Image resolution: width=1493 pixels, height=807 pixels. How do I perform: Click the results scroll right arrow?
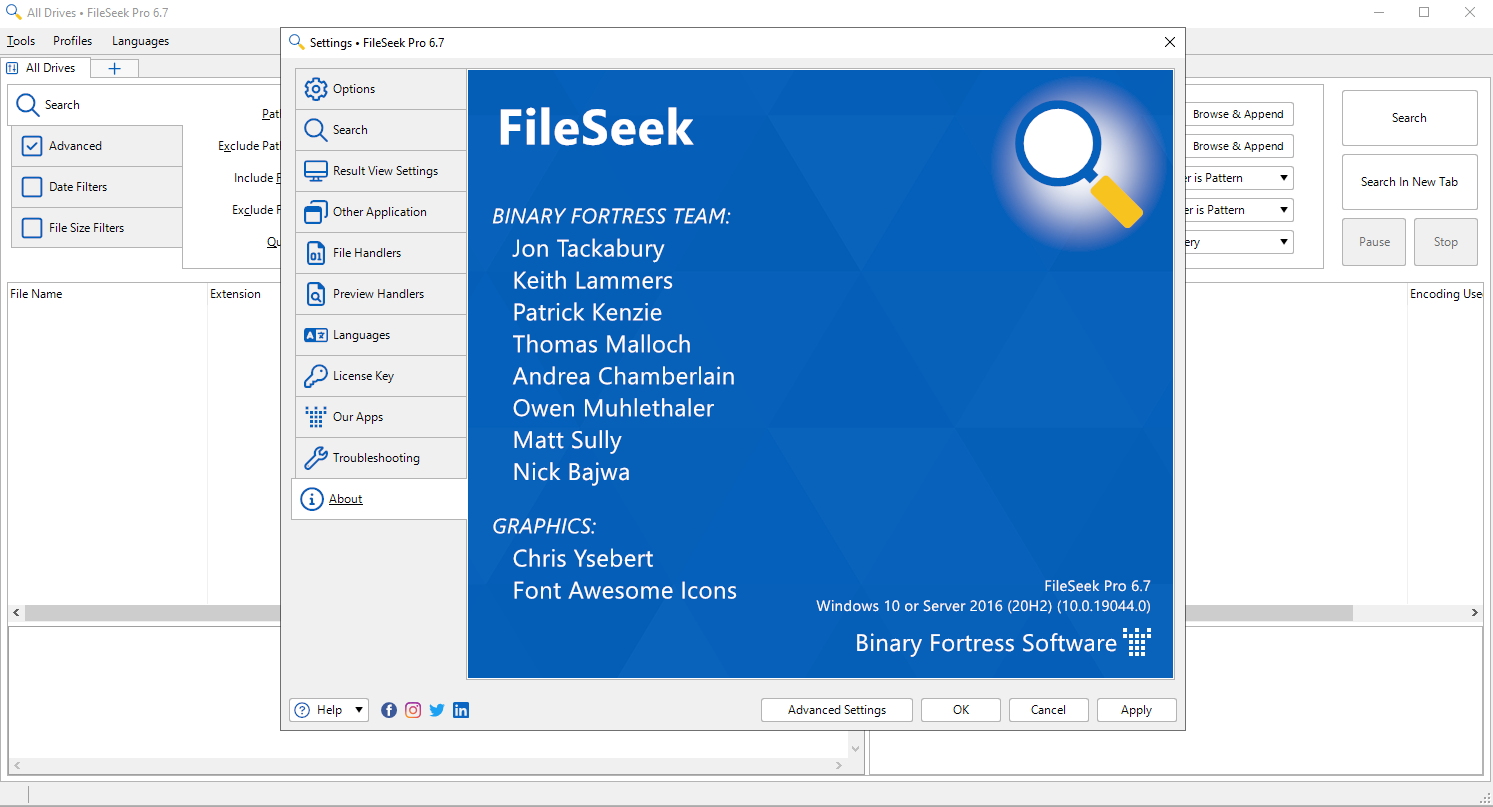click(x=1475, y=613)
